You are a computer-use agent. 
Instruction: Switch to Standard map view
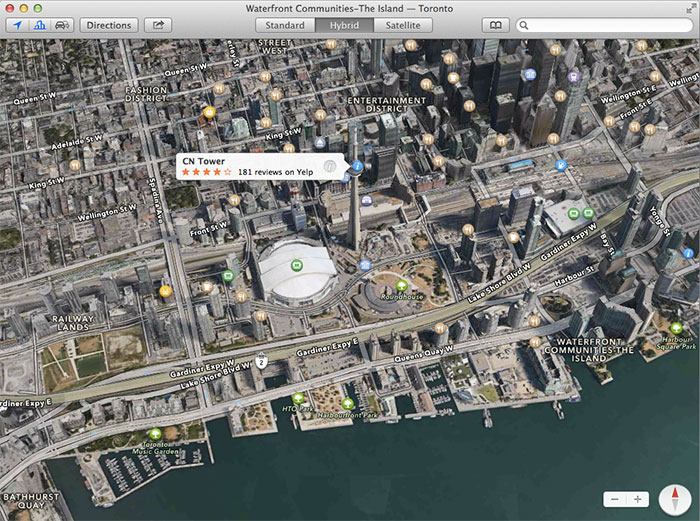286,25
